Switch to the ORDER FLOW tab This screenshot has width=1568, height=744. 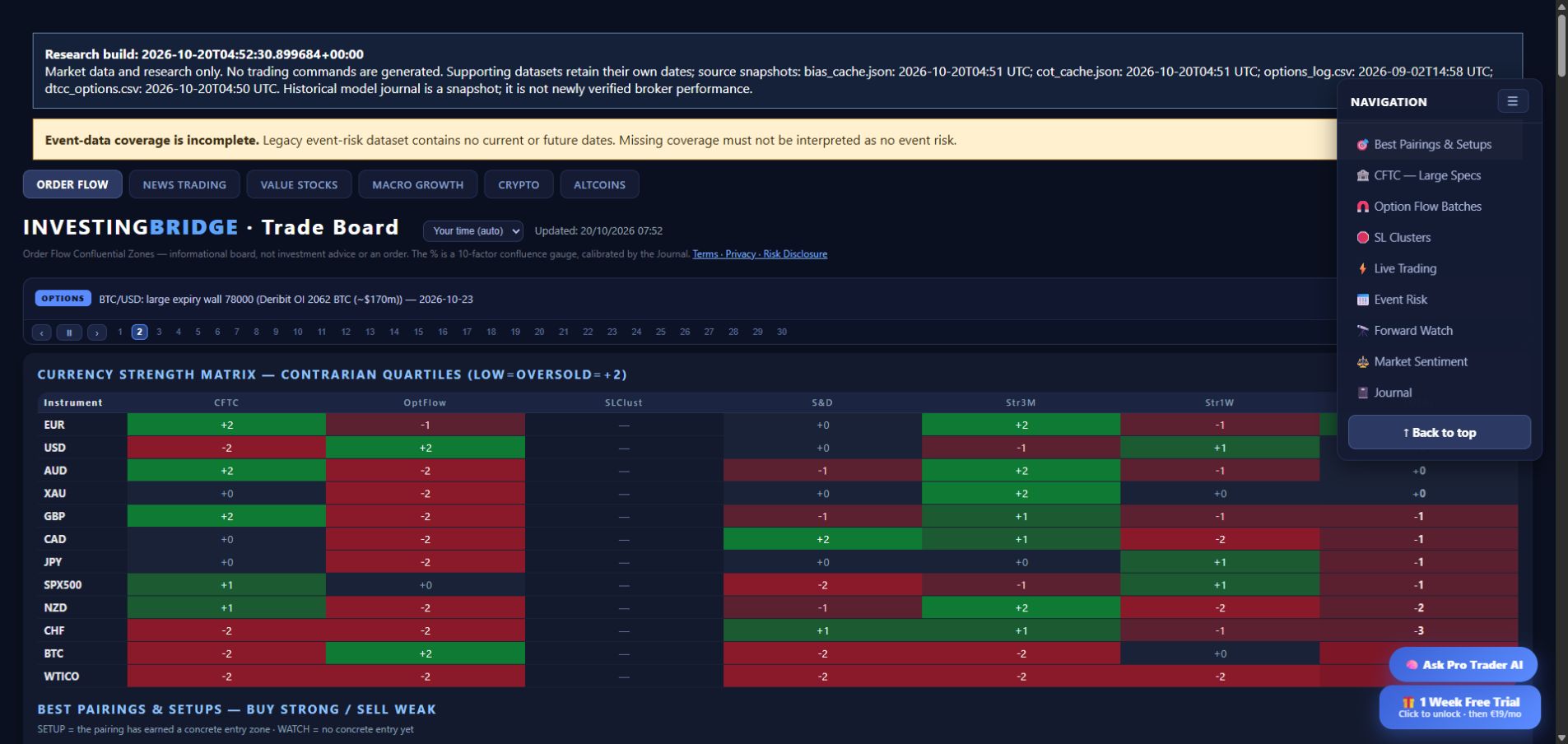pyautogui.click(x=72, y=184)
